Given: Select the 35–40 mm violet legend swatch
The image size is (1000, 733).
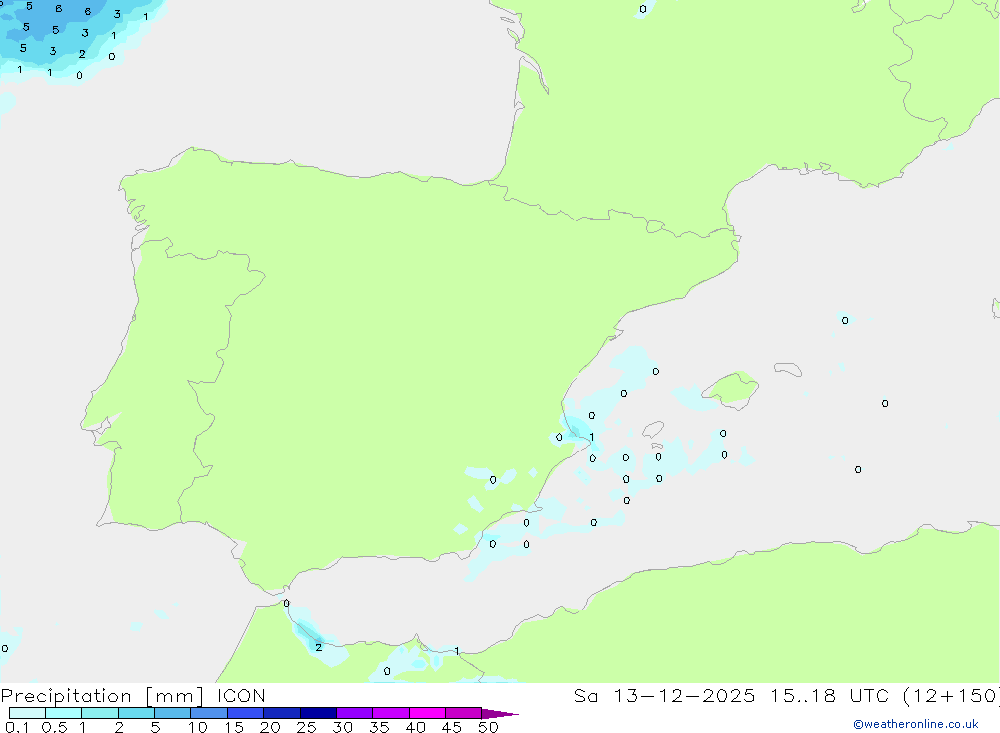Looking at the screenshot, I should coord(390,713).
